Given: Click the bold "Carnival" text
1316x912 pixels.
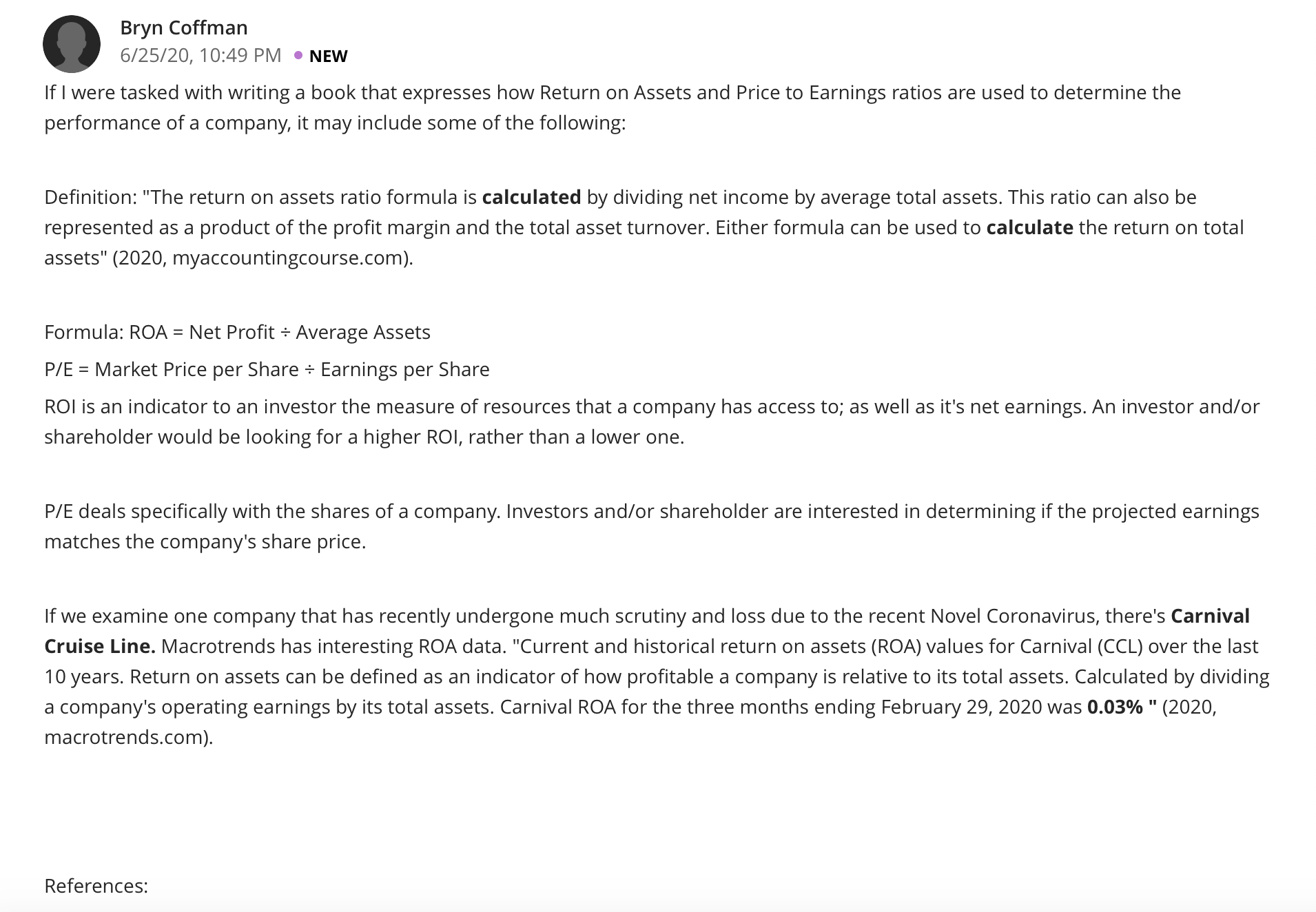Looking at the screenshot, I should (1210, 616).
